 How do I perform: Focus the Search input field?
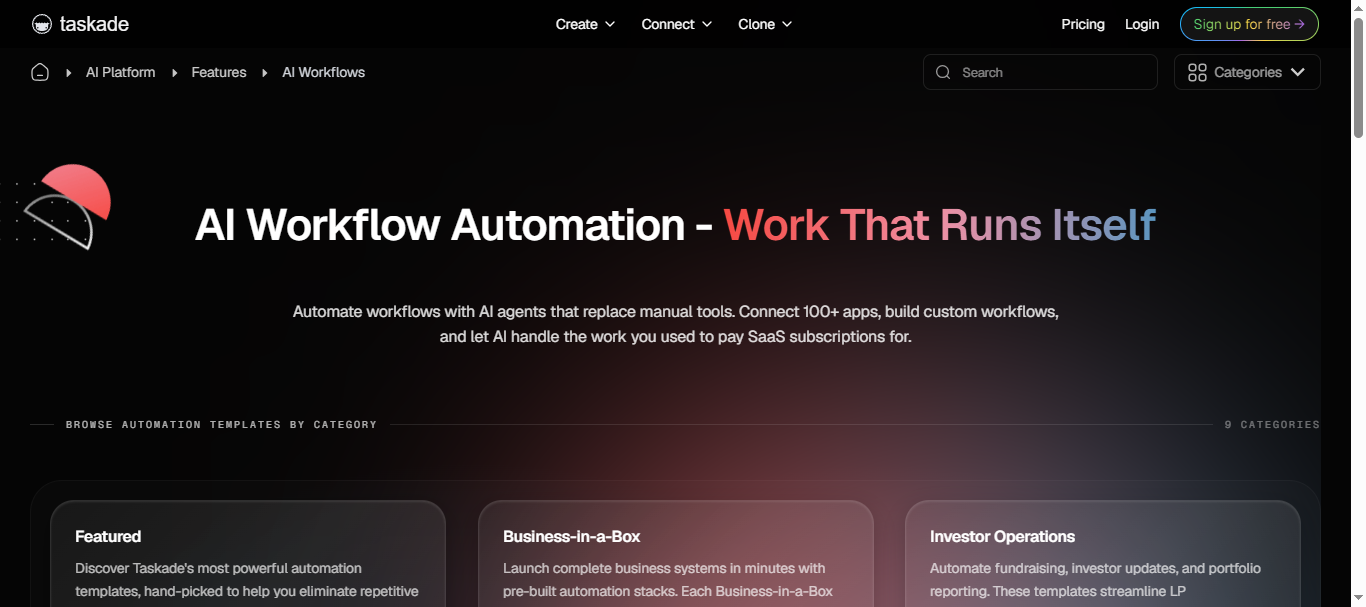pyautogui.click(x=1050, y=72)
